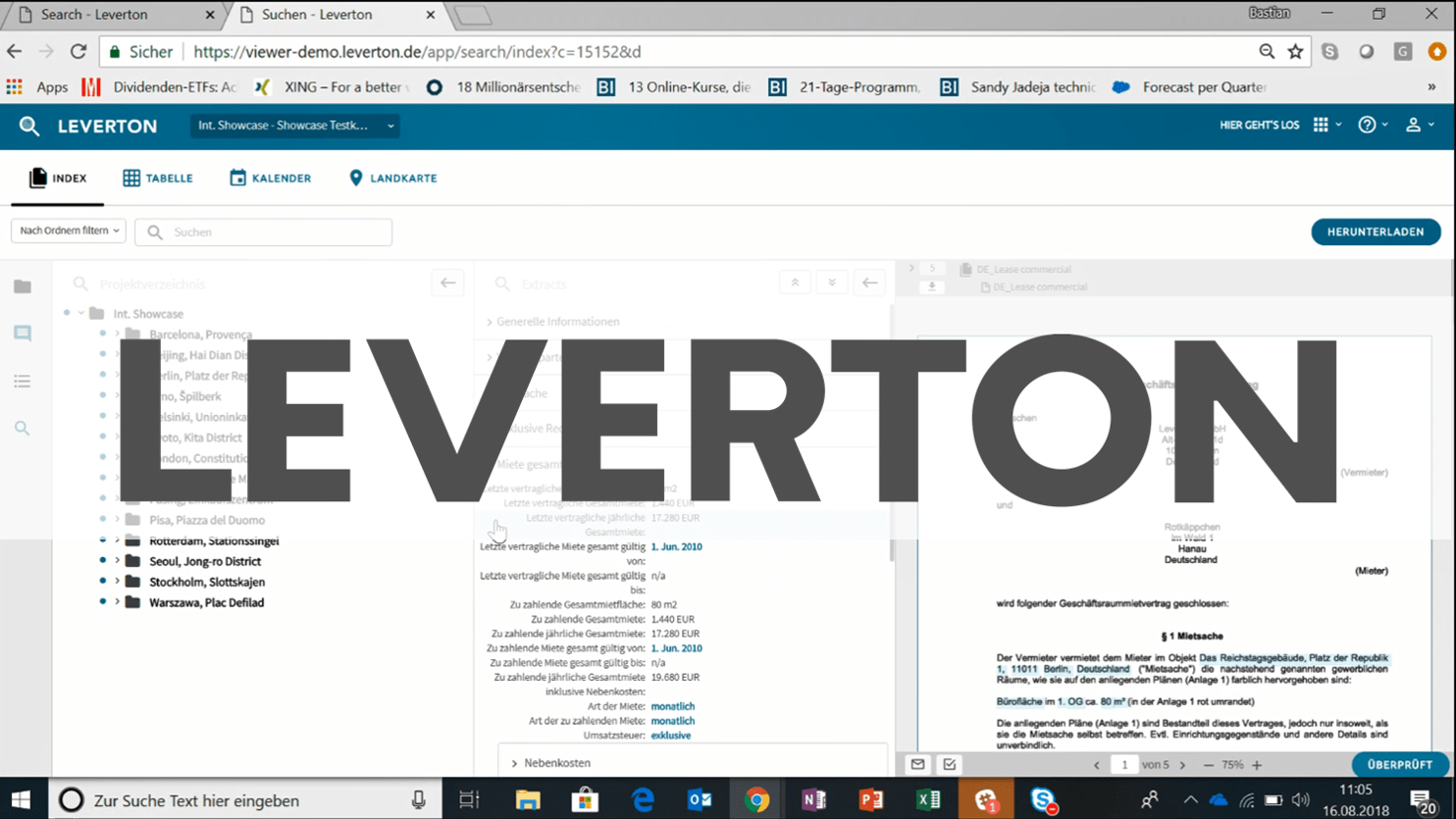
Task: Open the comments panel in the left sidebar
Action: click(23, 333)
